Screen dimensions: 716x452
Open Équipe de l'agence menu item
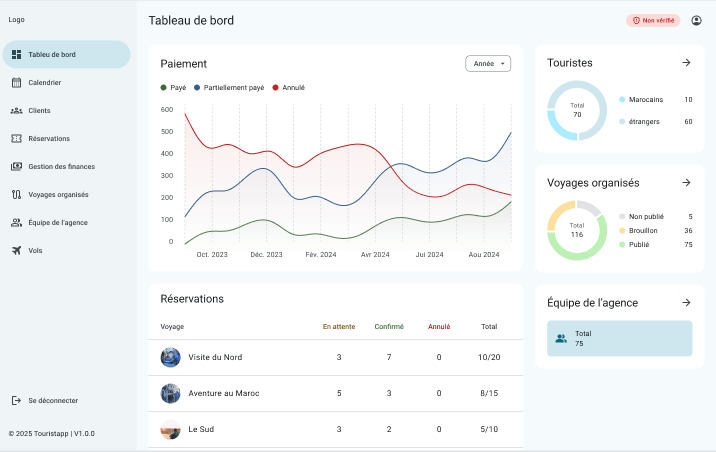tap(60, 223)
